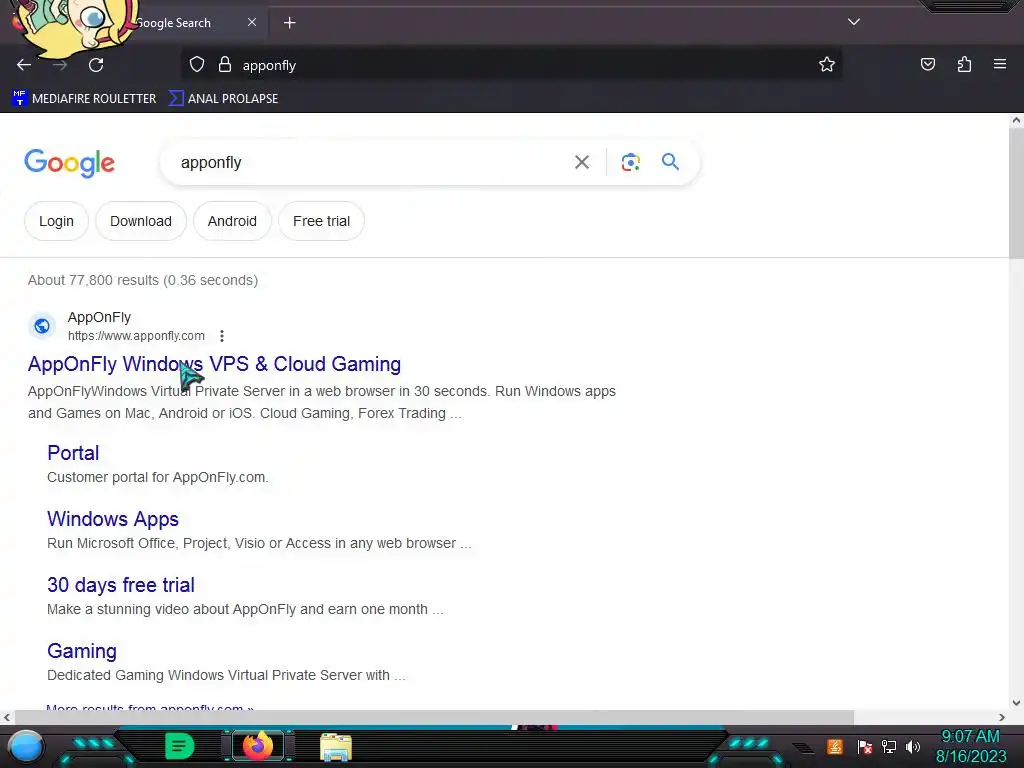Open the Gaming sitelink
The width and height of the screenshot is (1024, 768).
tap(82, 650)
